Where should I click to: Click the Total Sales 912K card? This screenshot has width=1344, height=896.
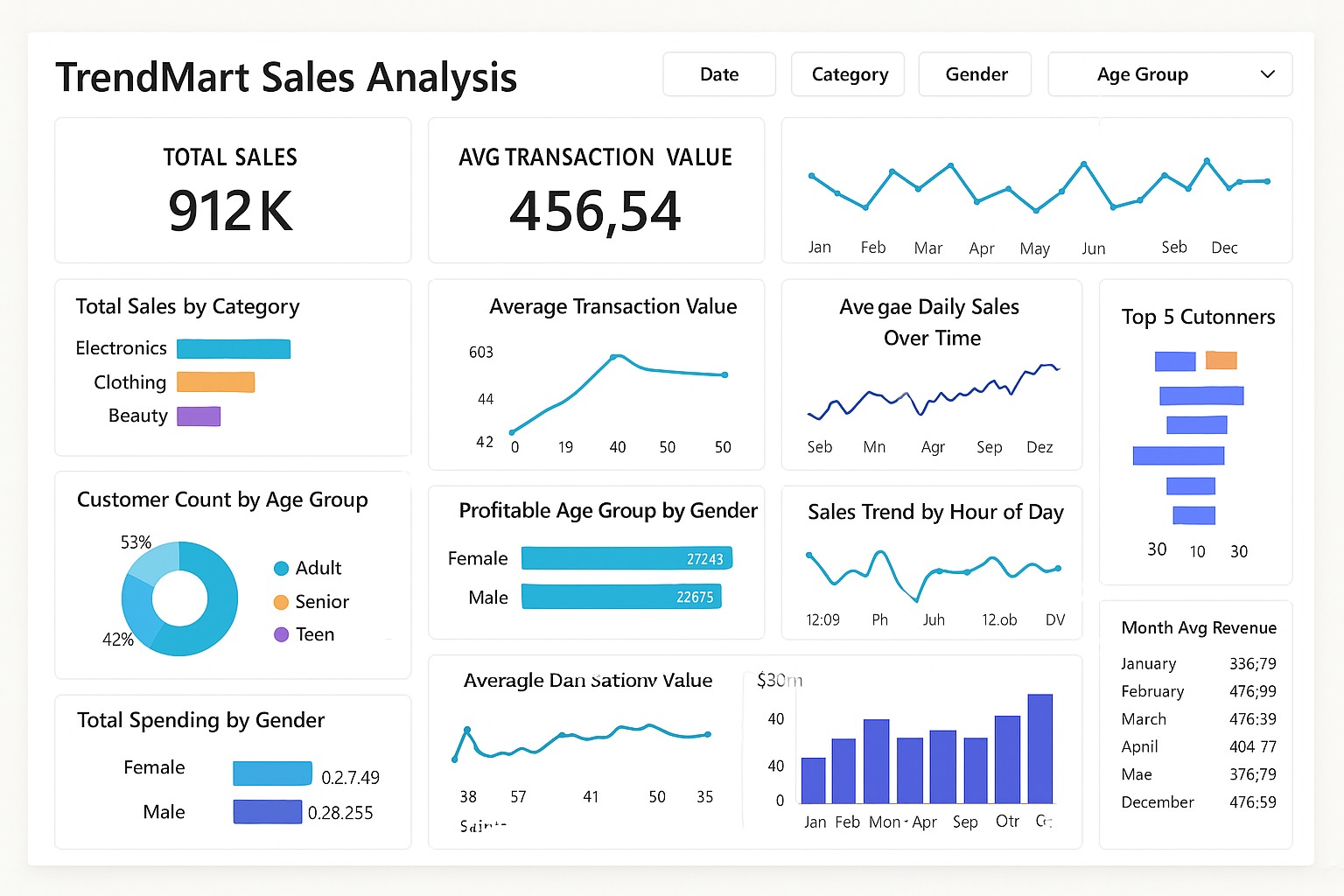click(x=231, y=191)
